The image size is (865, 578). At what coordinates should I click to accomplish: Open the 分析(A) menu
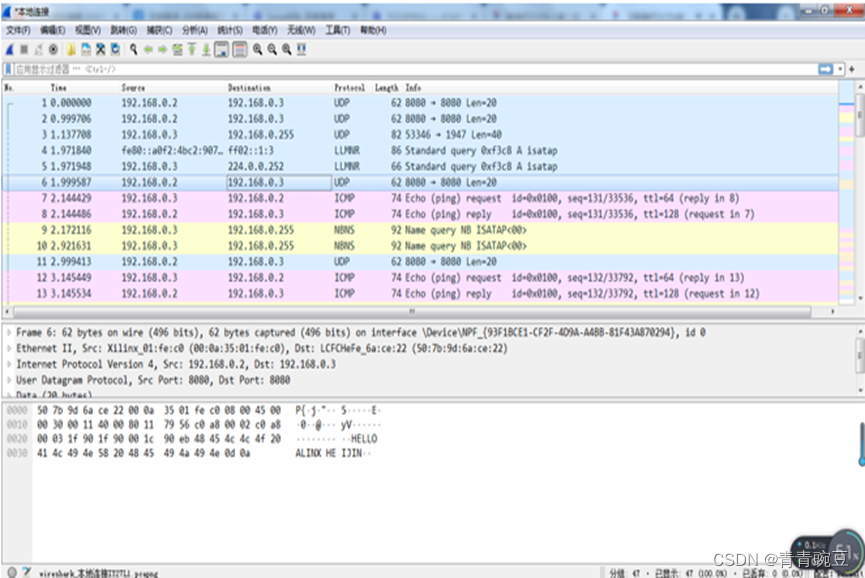195,30
